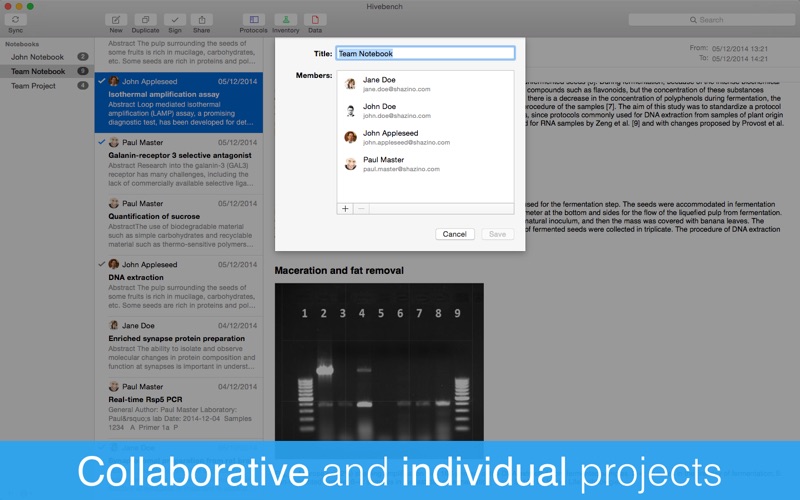Click into the Title text field

pos(425,54)
